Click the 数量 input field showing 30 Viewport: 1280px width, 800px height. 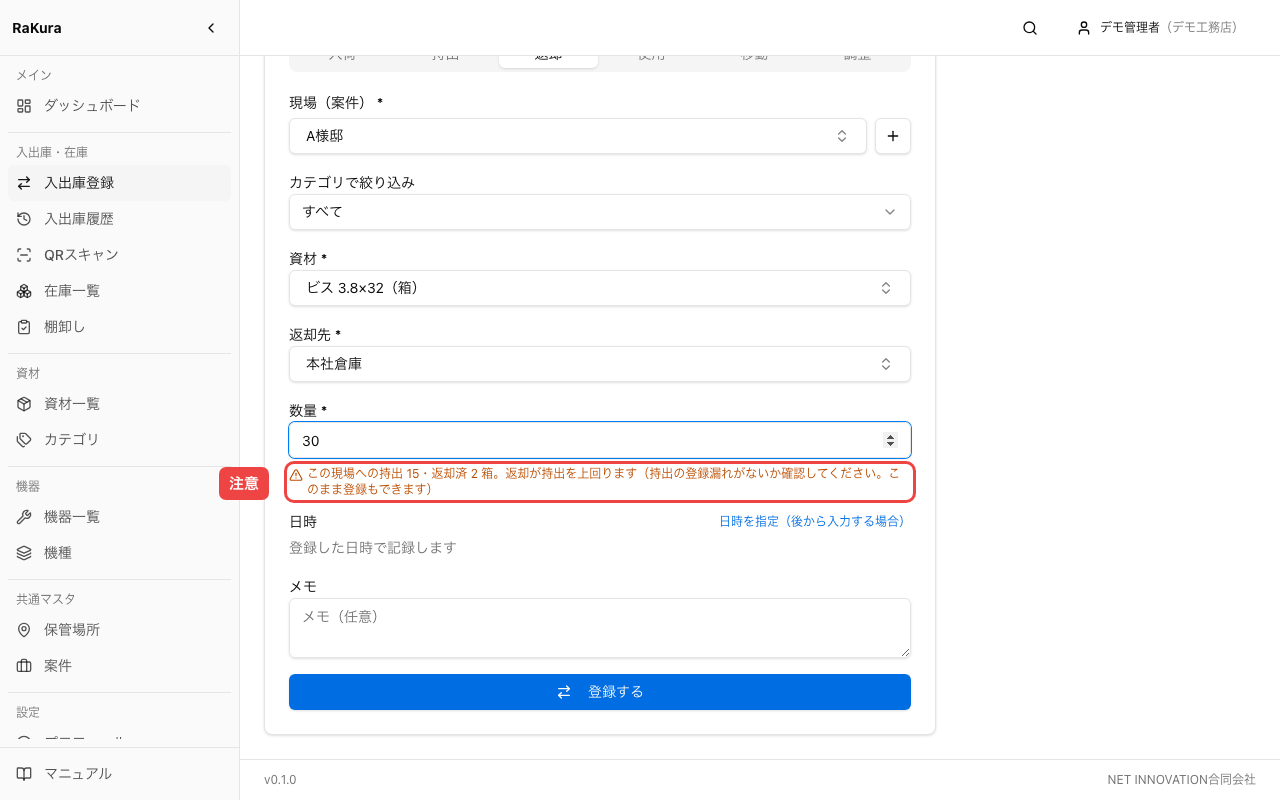(x=600, y=440)
